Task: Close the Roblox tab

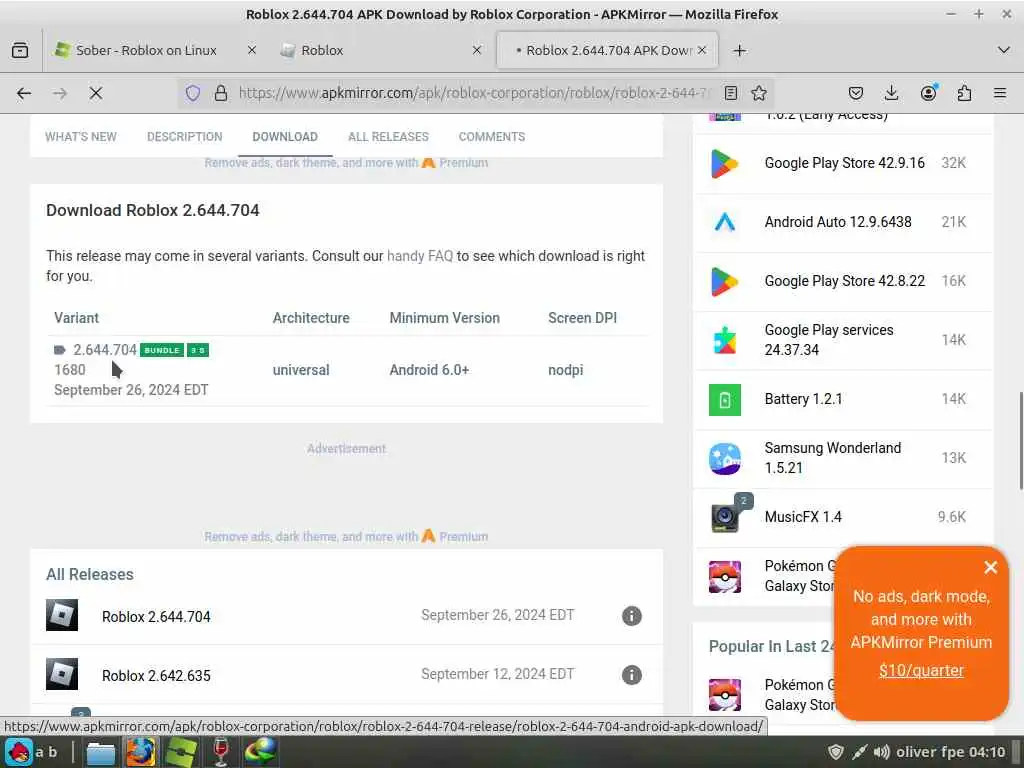Action: pyautogui.click(x=477, y=50)
